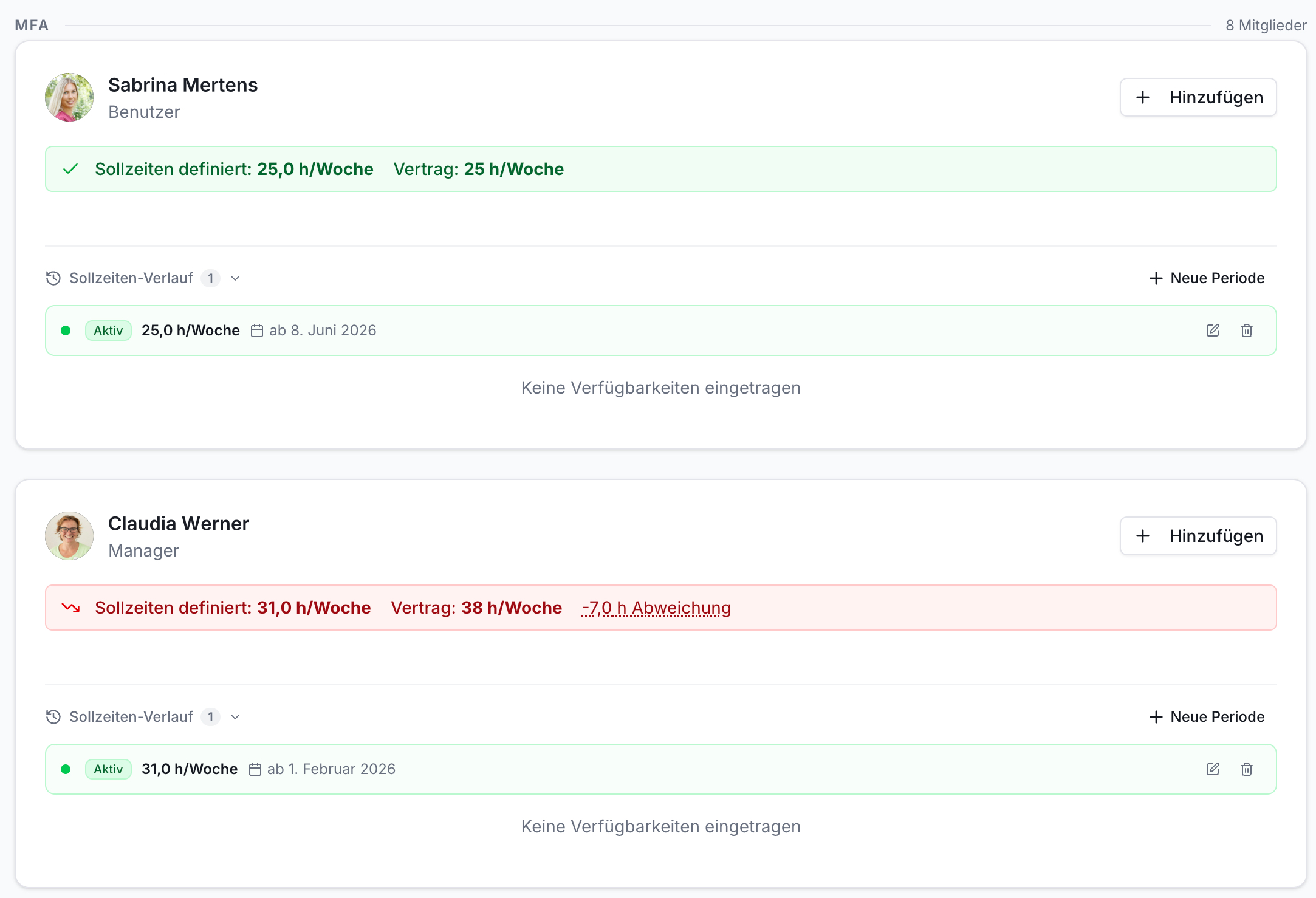Click the MFA group heading
Image resolution: width=1316 pixels, height=898 pixels.
32,26
